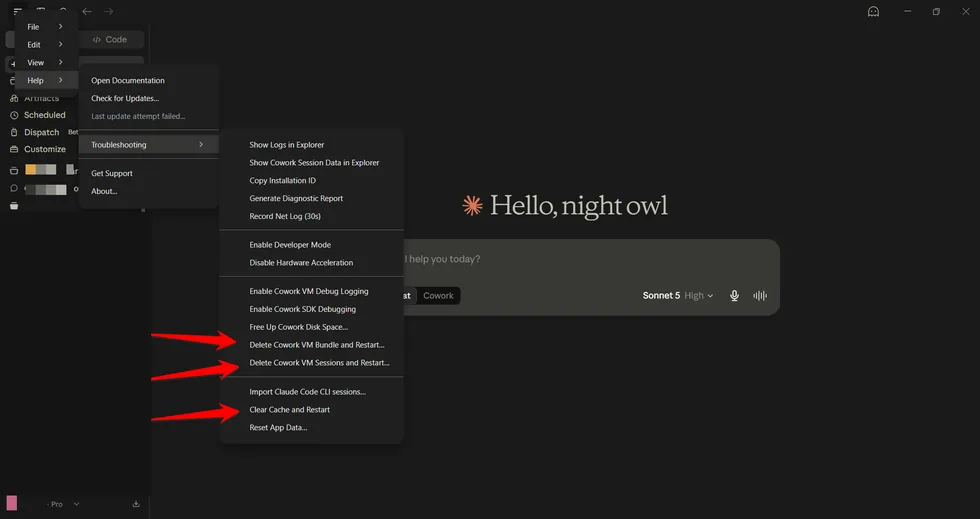This screenshot has height=519, width=980.
Task: Expand the File submenu arrow
Action: click(x=61, y=27)
